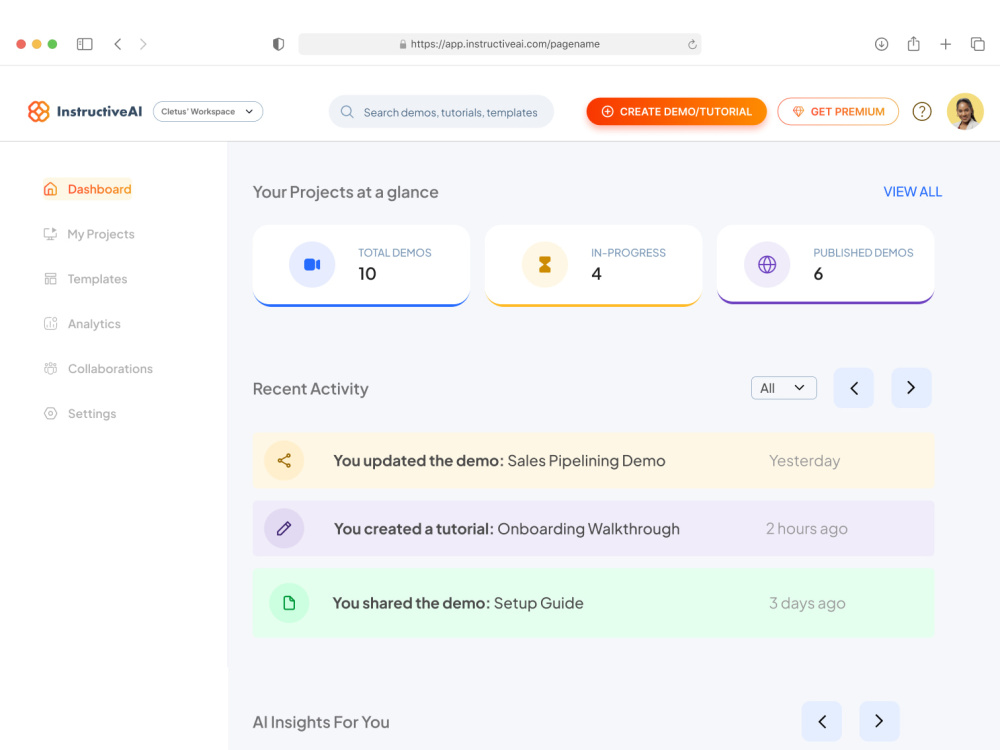Click the Templates layout icon
The width and height of the screenshot is (1000, 750).
(50, 279)
